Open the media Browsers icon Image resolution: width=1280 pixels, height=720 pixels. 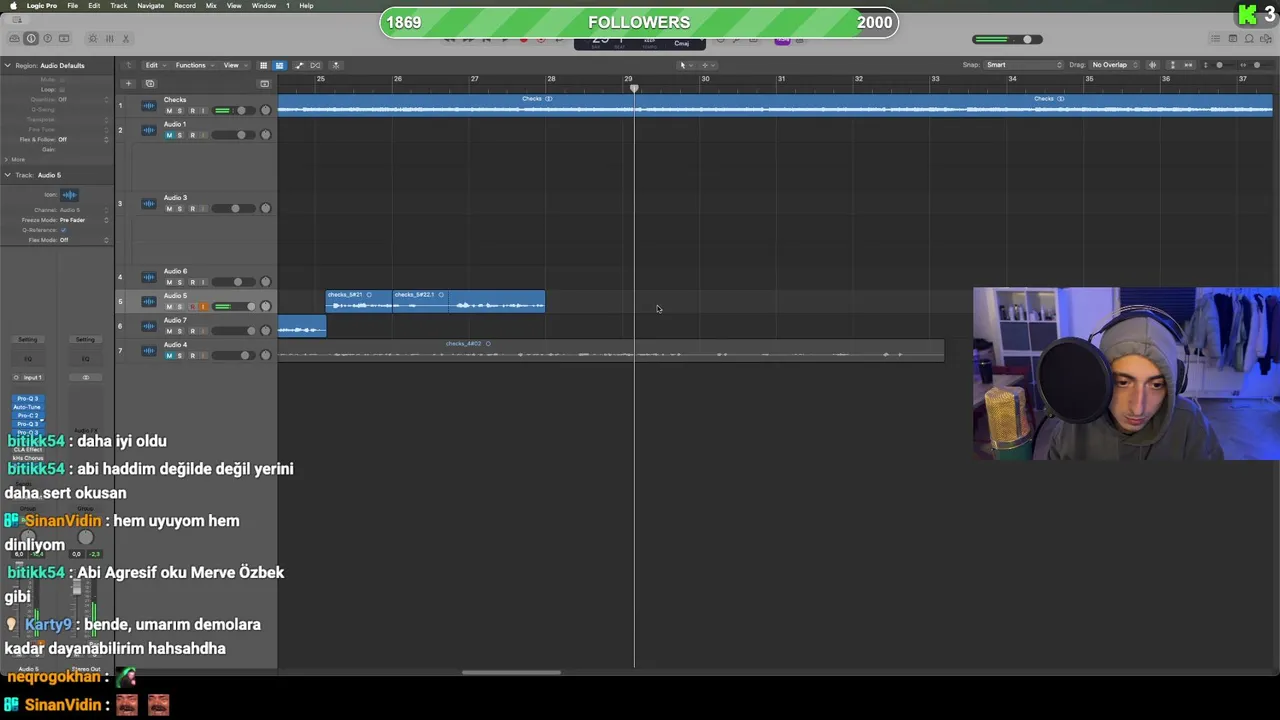(1267, 38)
